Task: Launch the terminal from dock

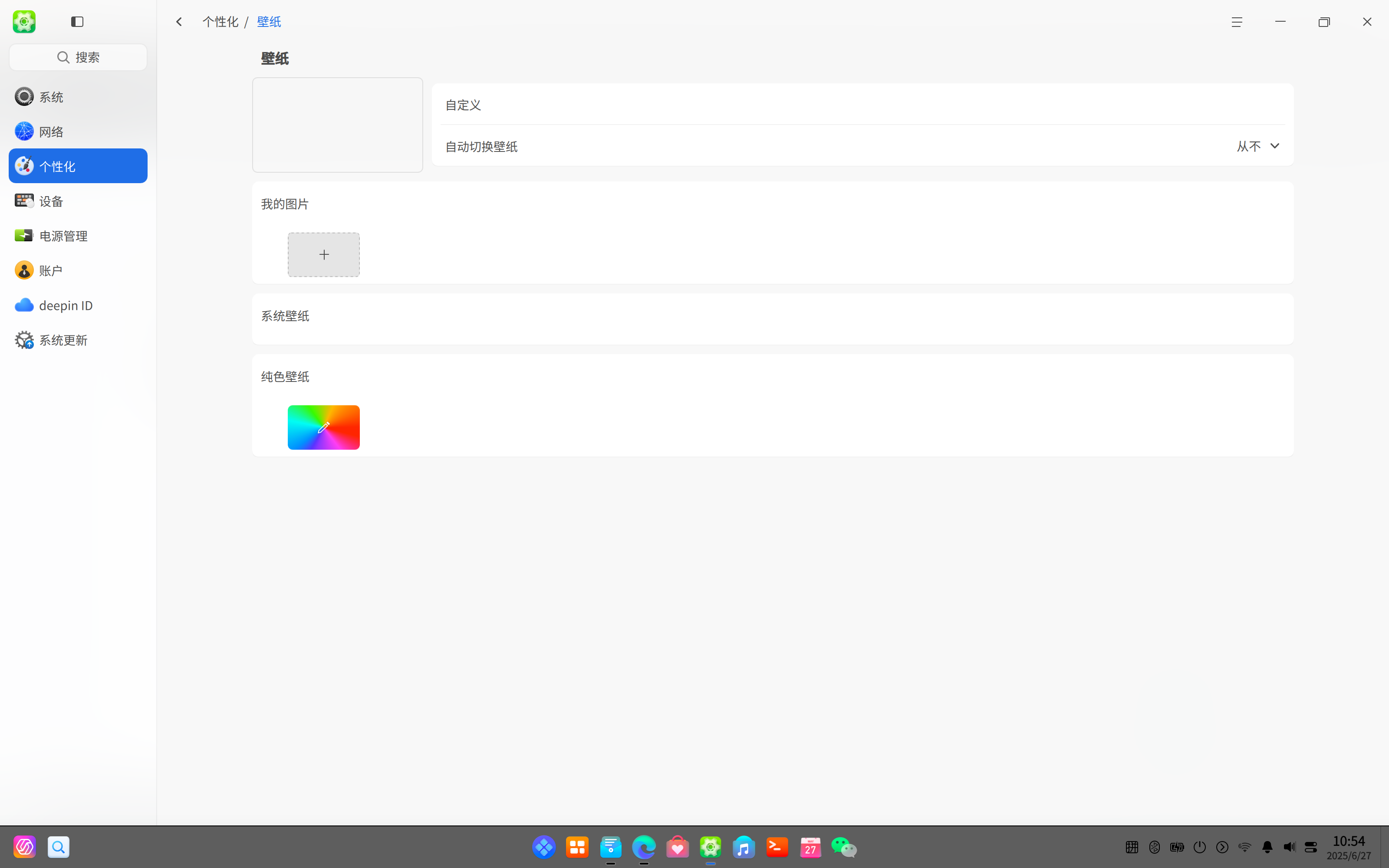Action: [x=777, y=847]
